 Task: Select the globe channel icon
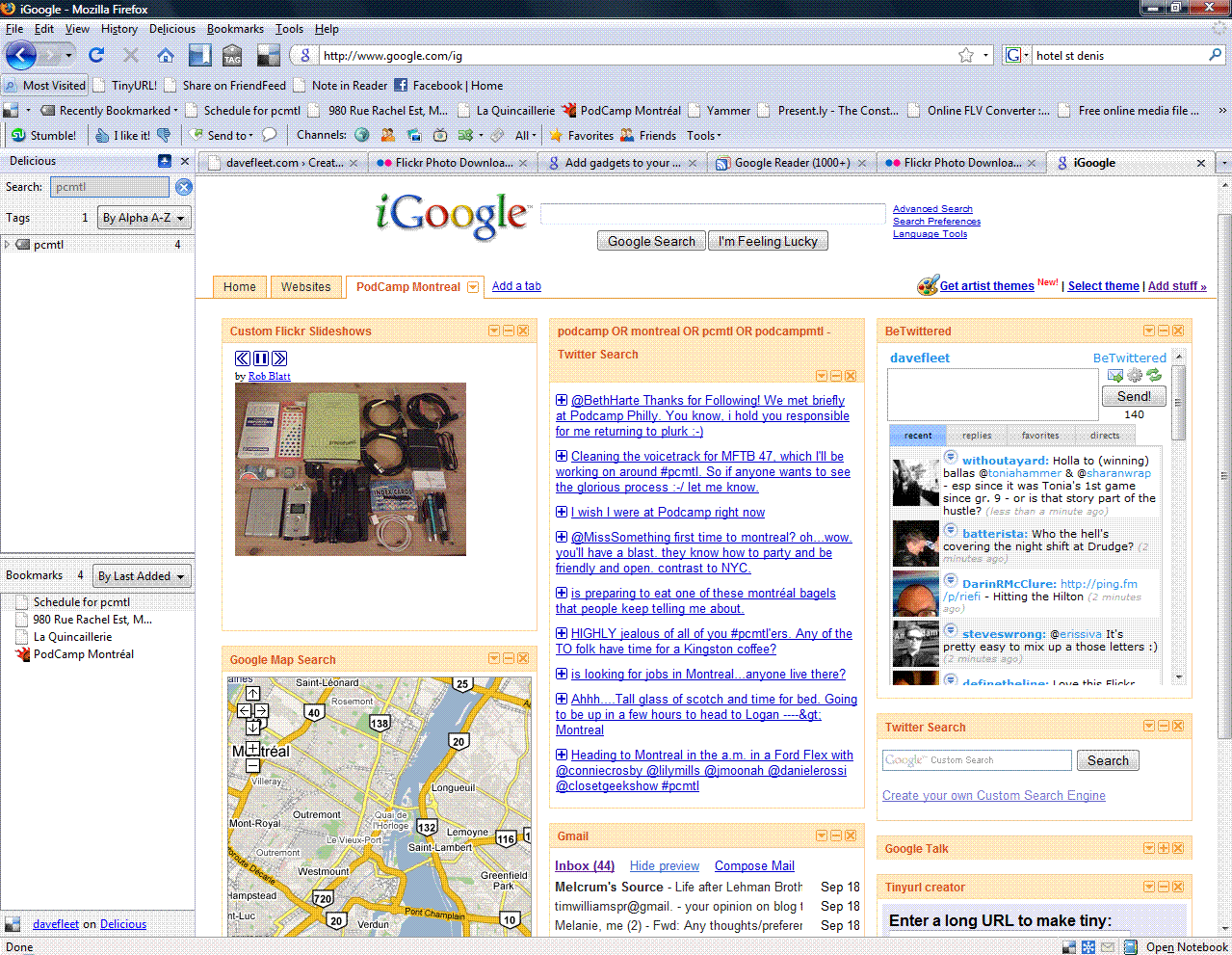[x=362, y=135]
